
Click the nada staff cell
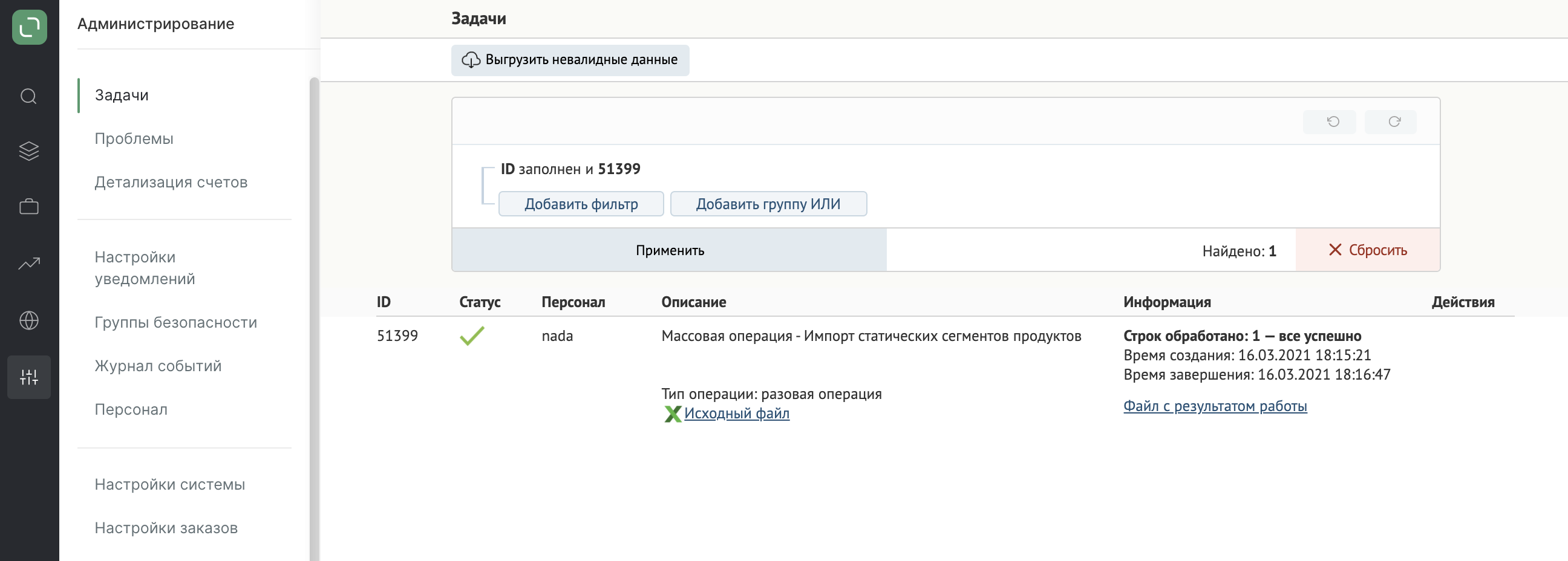point(558,336)
